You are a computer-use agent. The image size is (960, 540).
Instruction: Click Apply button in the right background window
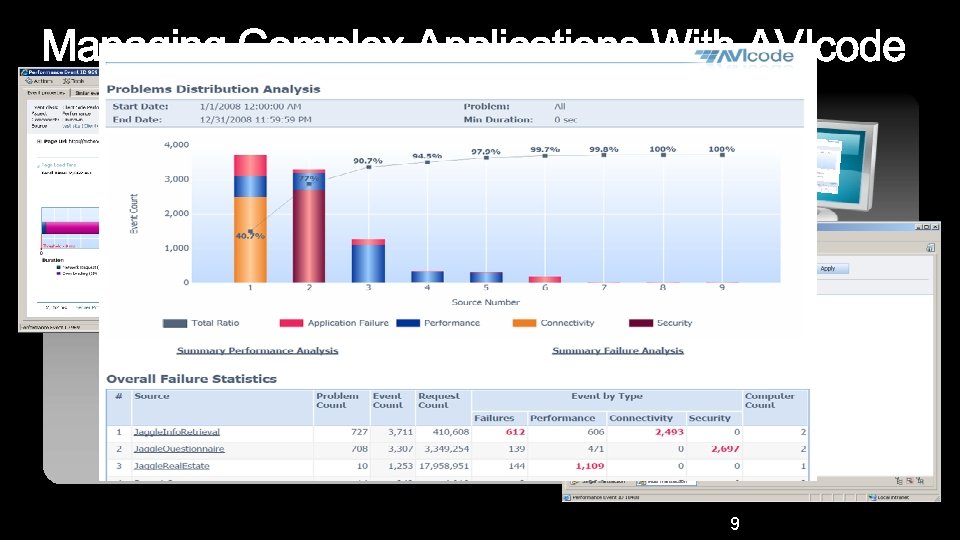[x=833, y=268]
